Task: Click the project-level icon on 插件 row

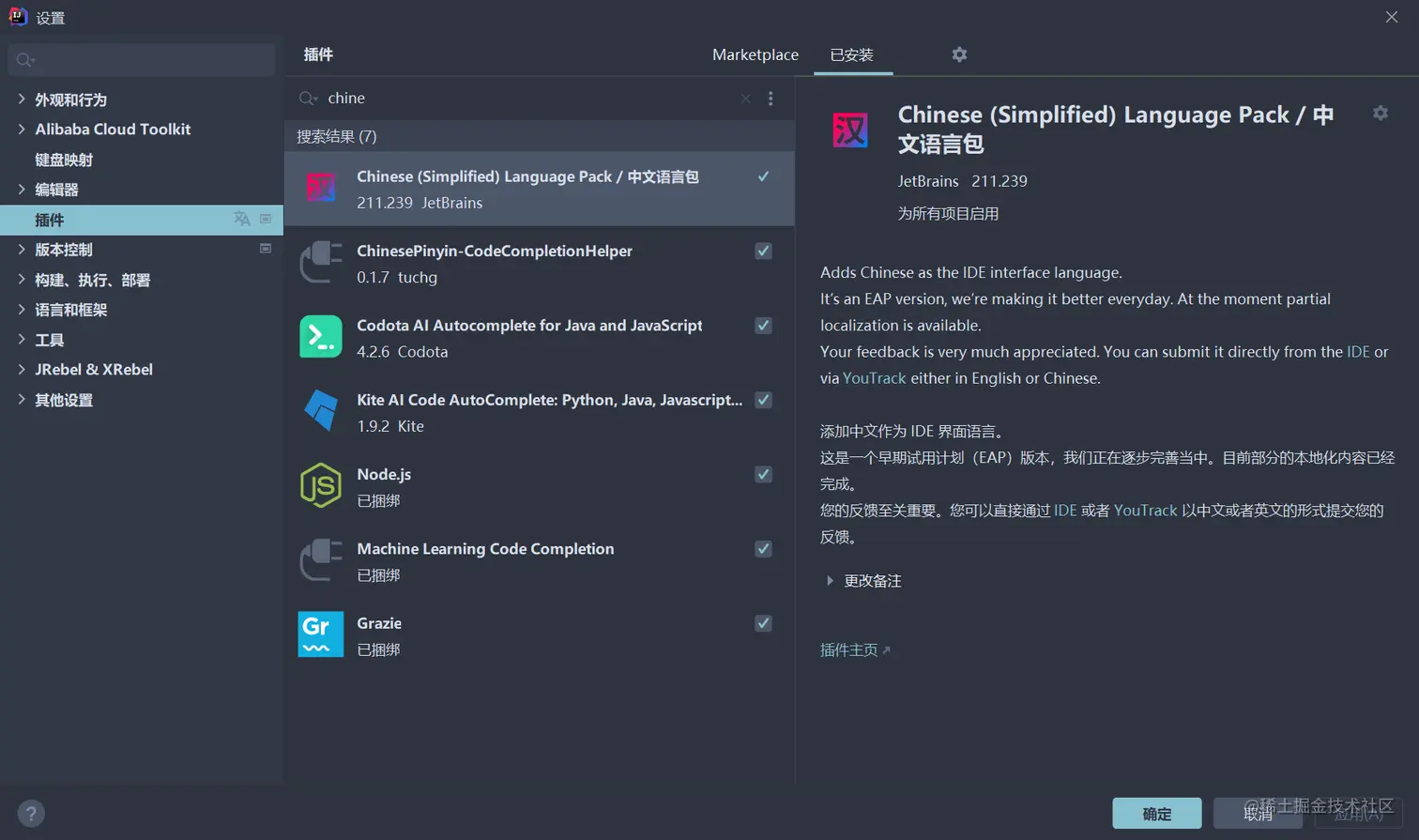Action: pos(266,219)
